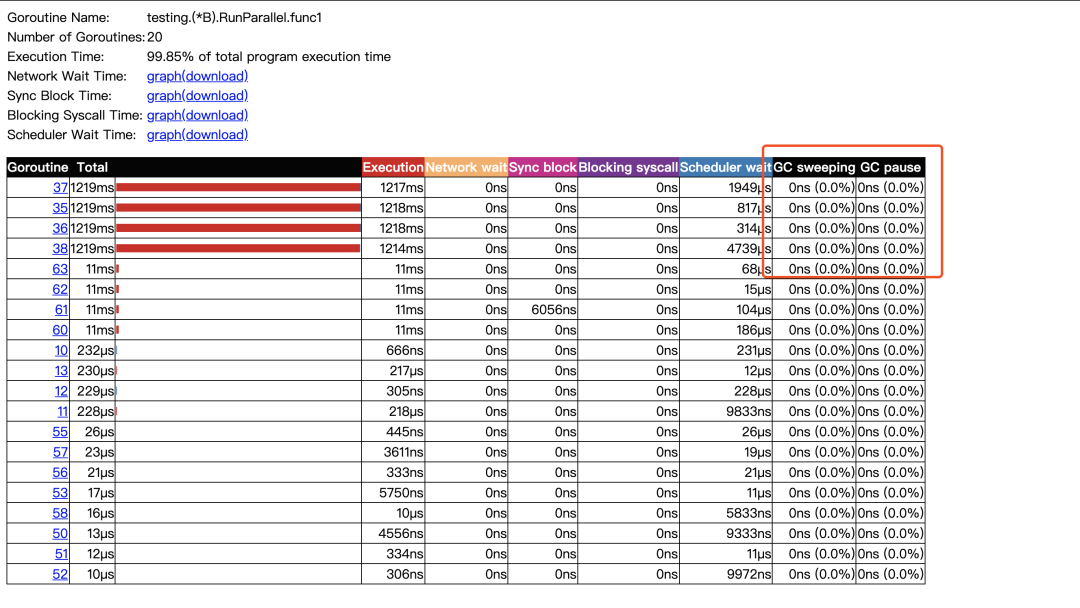
Task: Open goroutine 37 link
Action: [x=61, y=187]
